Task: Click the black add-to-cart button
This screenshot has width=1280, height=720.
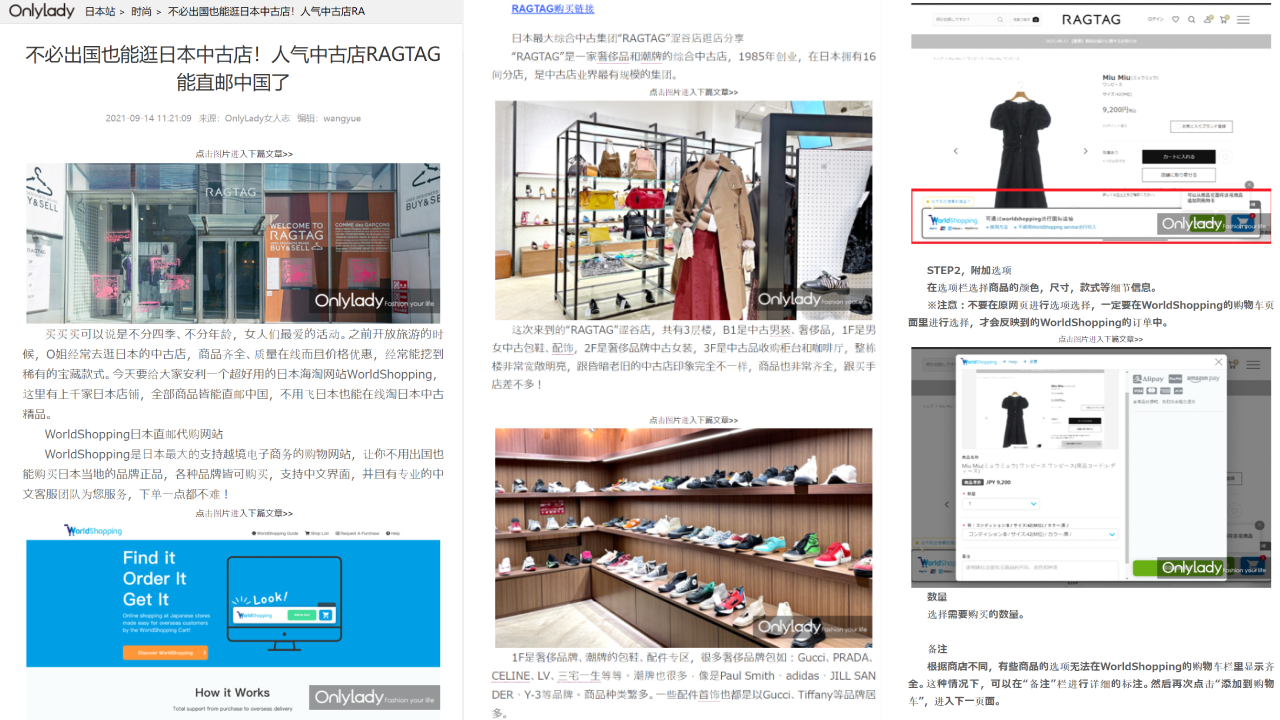Action: tap(1178, 157)
